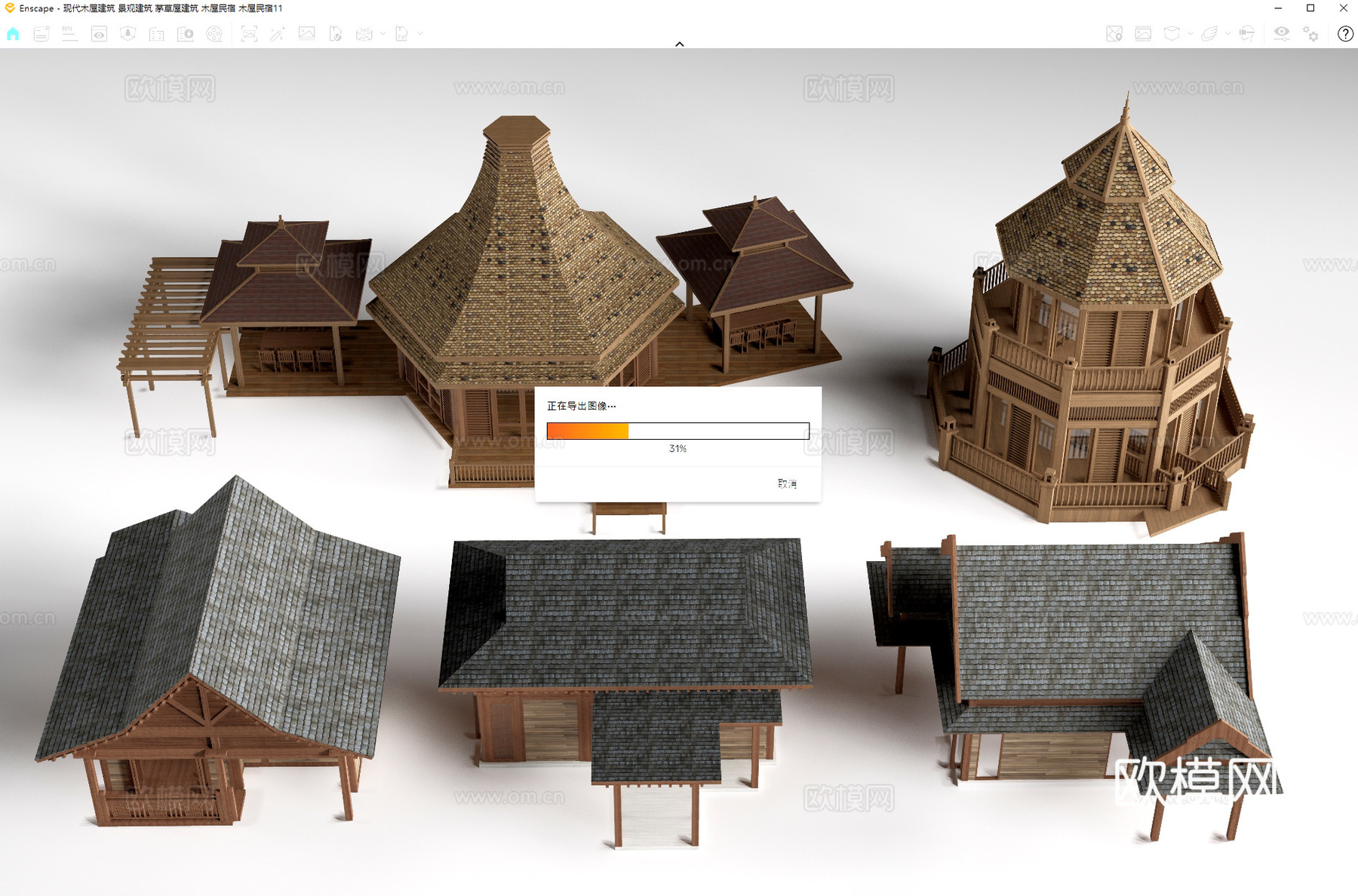Close the Enscape window
Image resolution: width=1358 pixels, height=896 pixels.
pos(1343,8)
